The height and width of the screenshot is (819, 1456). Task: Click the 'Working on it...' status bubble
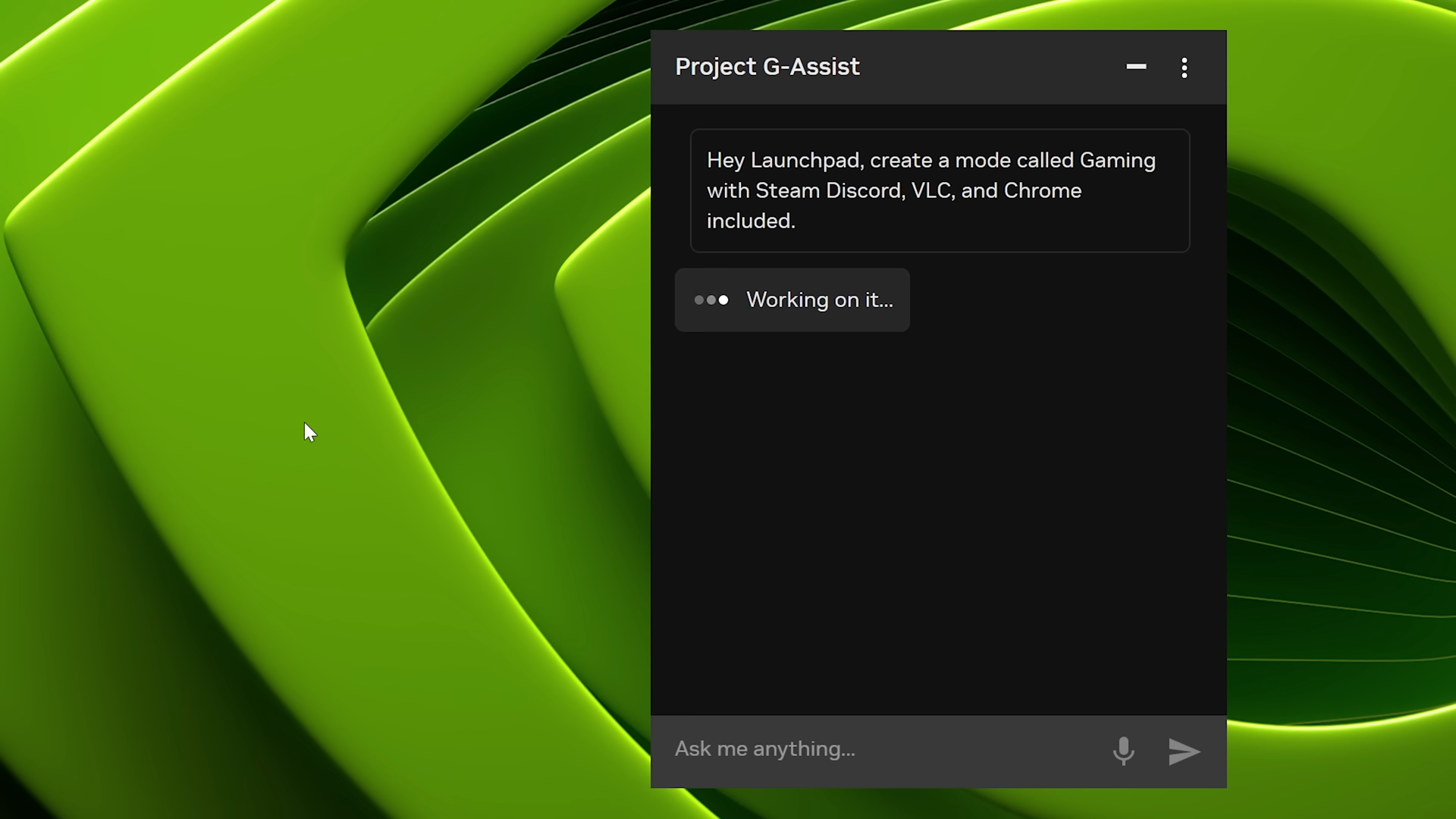point(792,300)
